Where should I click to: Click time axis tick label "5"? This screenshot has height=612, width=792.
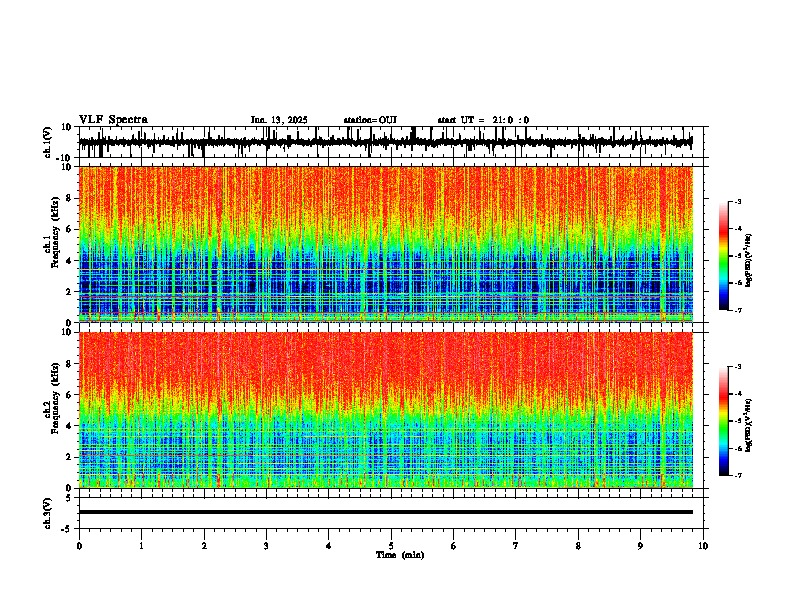click(x=391, y=546)
